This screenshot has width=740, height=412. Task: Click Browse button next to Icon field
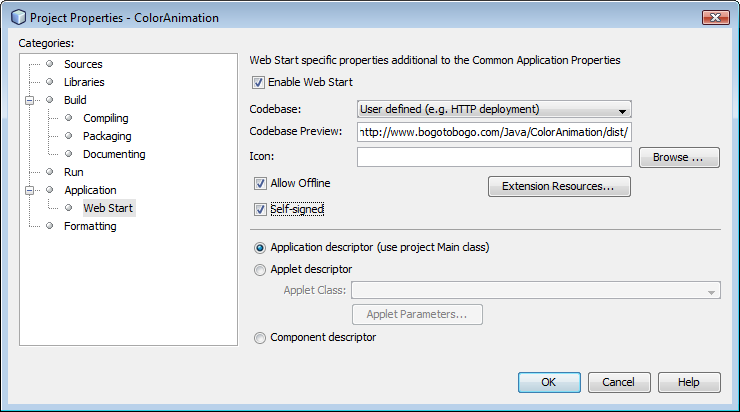click(x=679, y=157)
